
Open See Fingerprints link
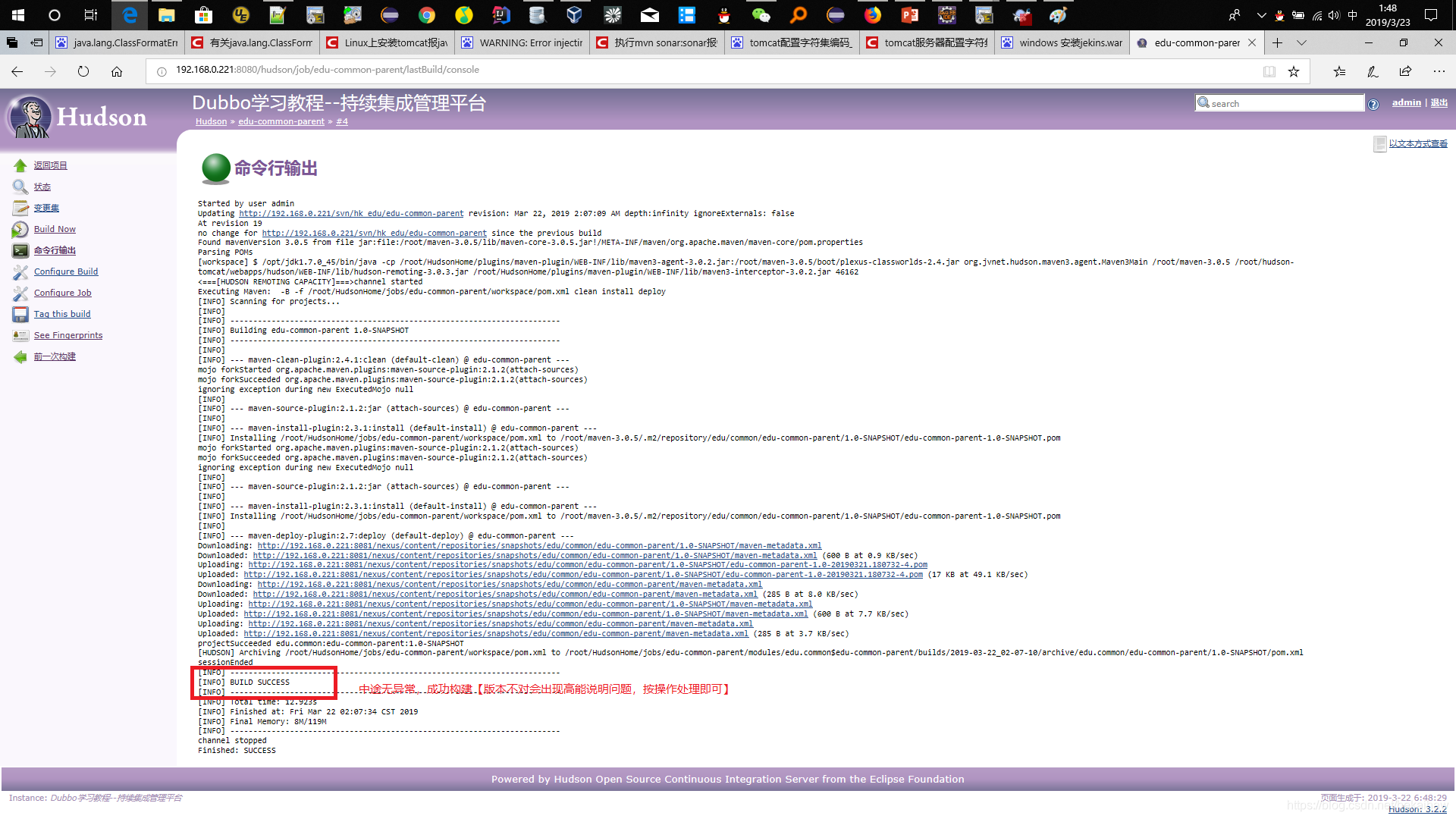coord(68,335)
